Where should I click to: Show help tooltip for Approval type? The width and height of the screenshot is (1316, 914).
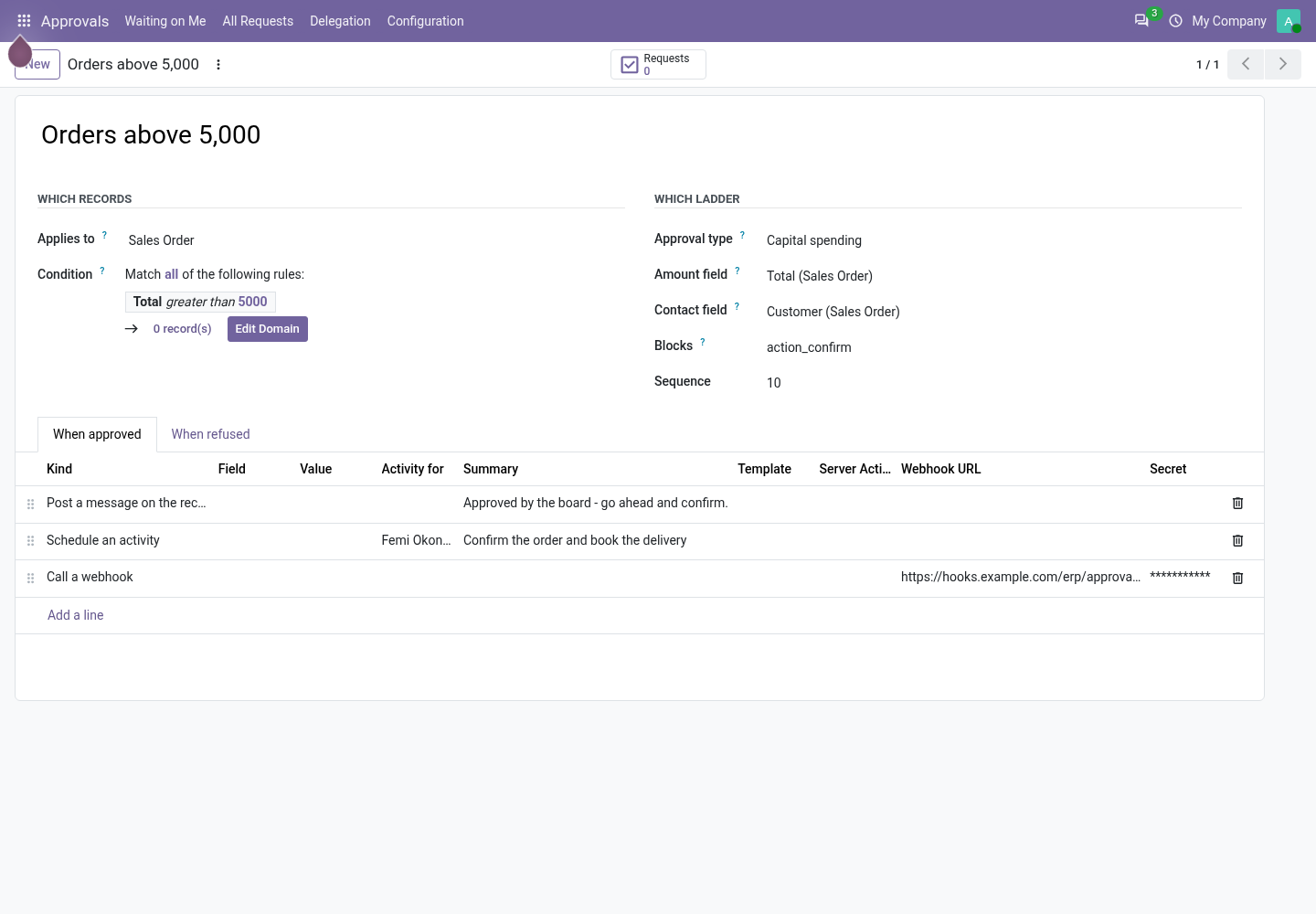(742, 235)
